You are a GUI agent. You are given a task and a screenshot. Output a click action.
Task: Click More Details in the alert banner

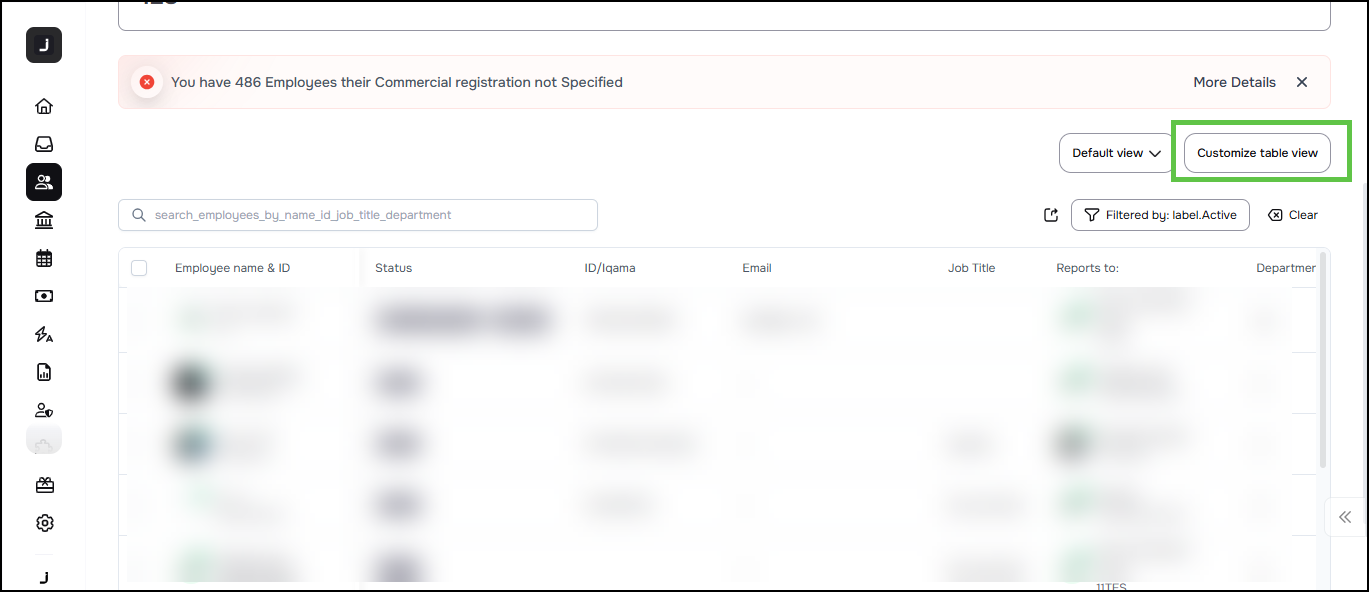coord(1234,82)
